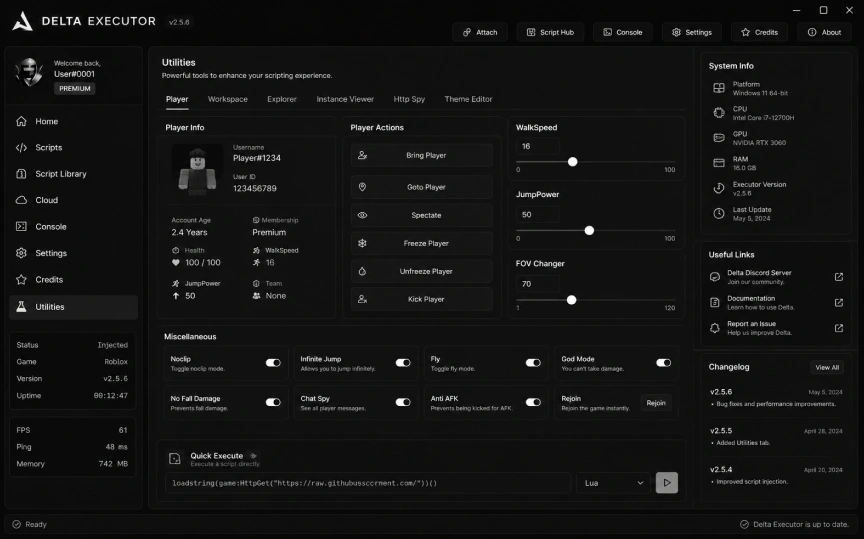864x539 pixels.
Task: Open the Cloud sidebar section
Action: 73,200
